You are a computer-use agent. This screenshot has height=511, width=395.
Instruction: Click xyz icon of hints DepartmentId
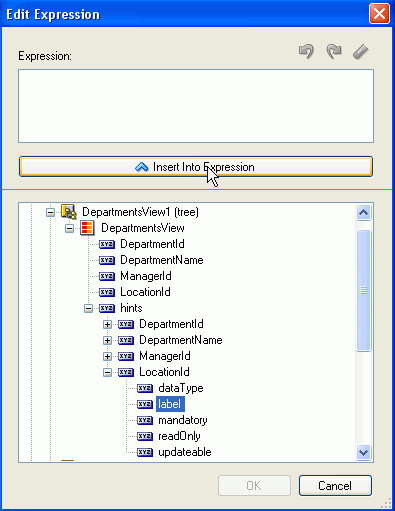126,324
